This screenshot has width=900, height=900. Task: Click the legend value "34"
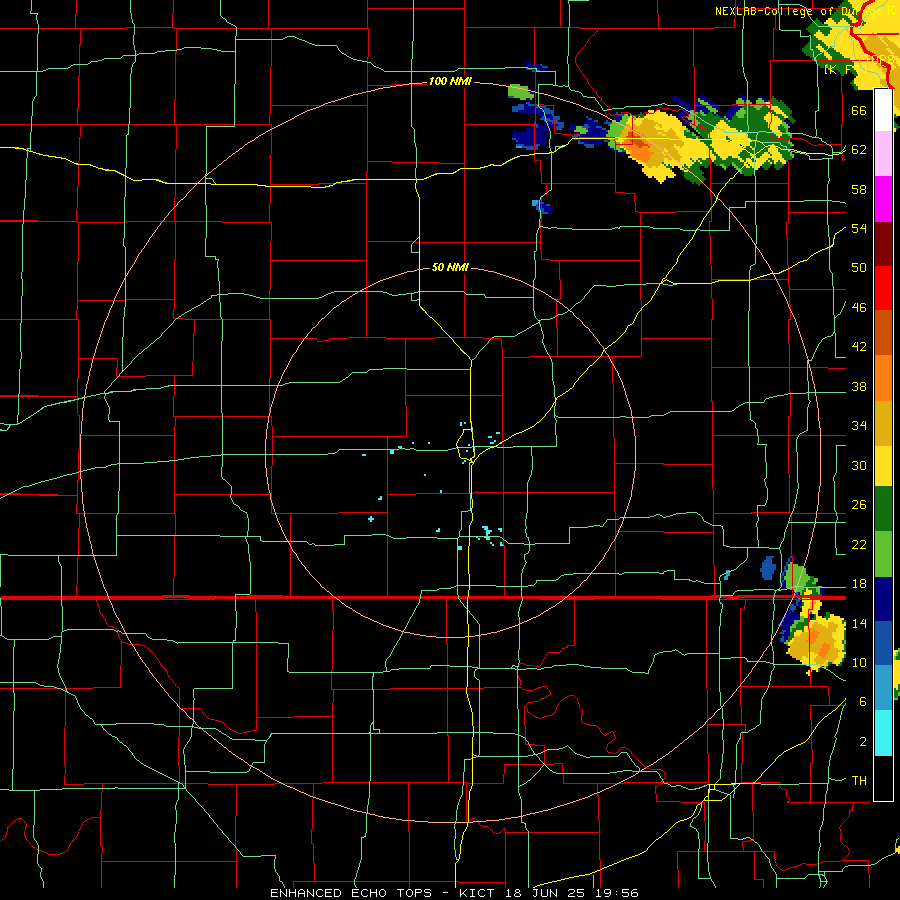859,426
